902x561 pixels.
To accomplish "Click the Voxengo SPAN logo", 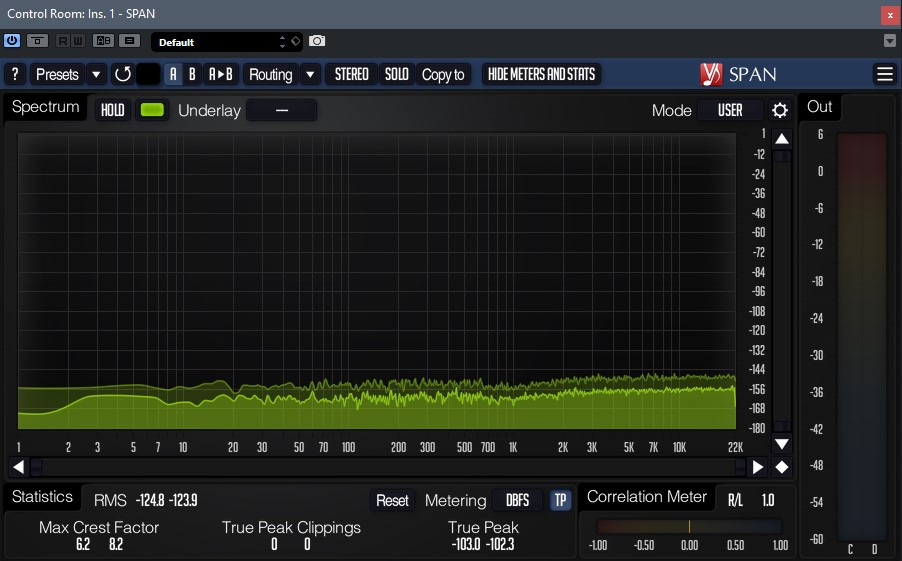I will coord(739,74).
